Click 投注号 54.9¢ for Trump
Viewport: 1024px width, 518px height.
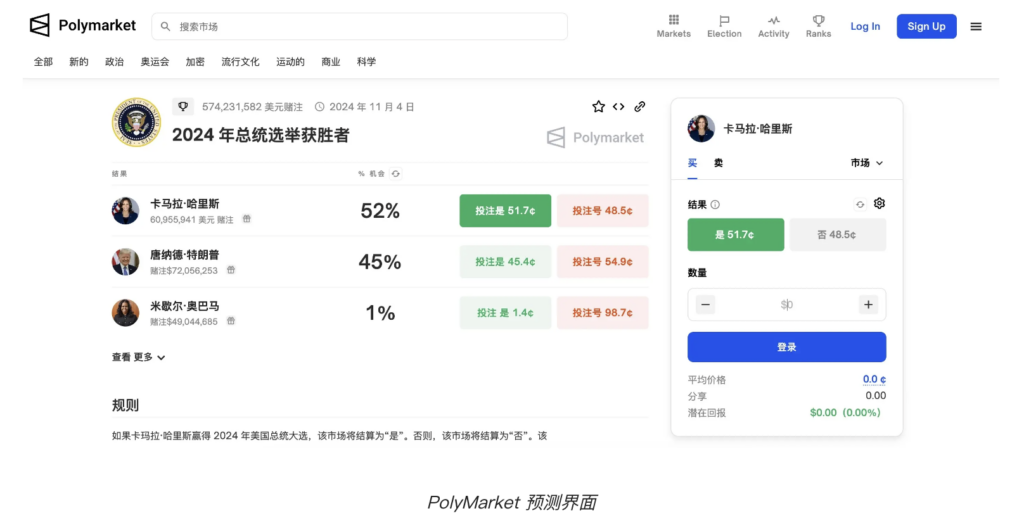(x=602, y=262)
